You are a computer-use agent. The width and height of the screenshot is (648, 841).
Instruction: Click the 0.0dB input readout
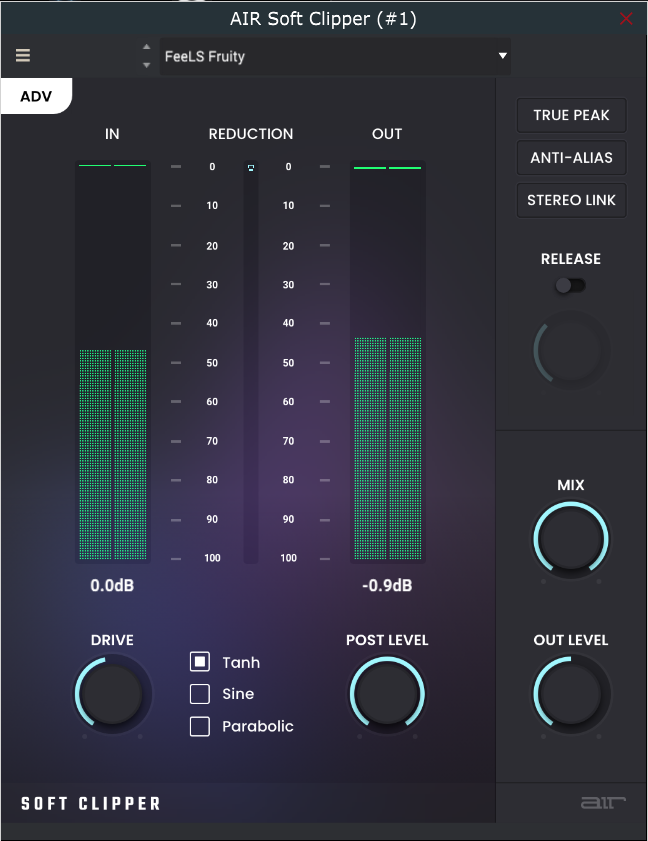point(112,585)
